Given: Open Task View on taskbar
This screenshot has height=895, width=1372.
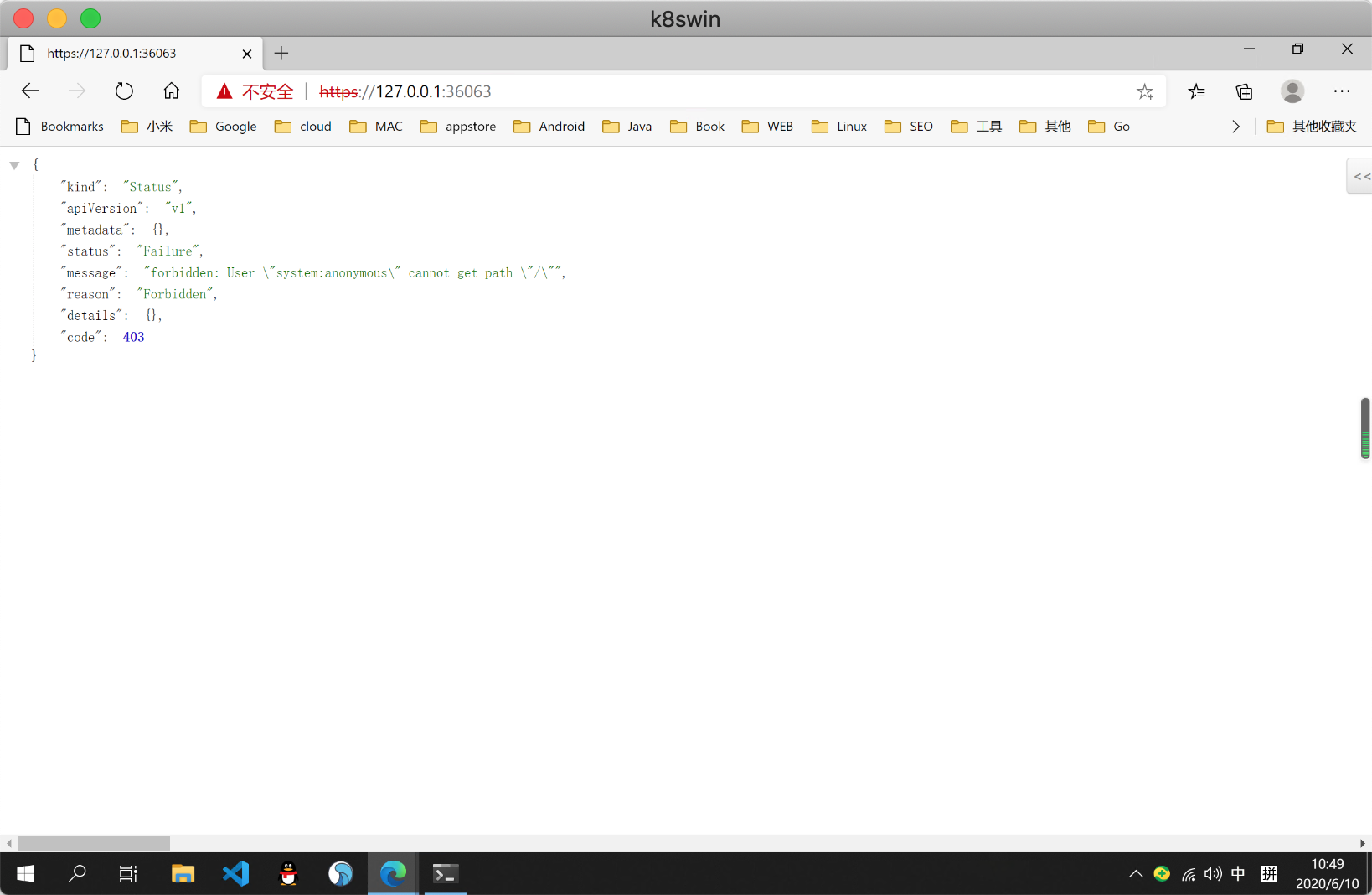Looking at the screenshot, I should point(128,874).
